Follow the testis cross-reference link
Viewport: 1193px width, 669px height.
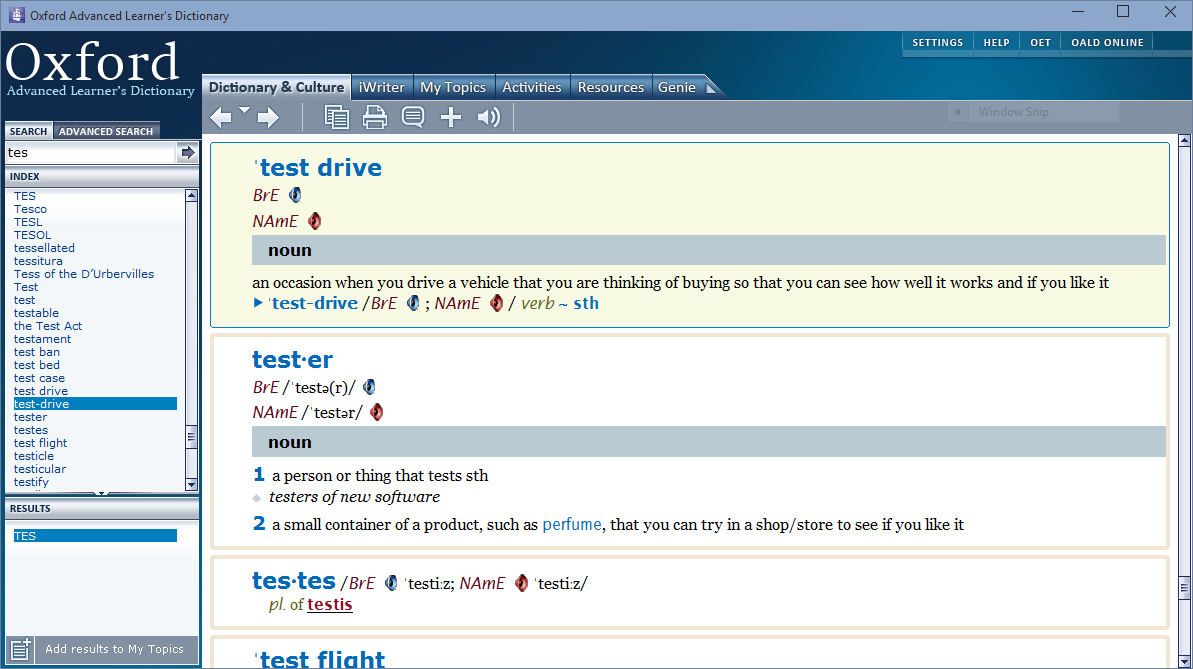(329, 604)
